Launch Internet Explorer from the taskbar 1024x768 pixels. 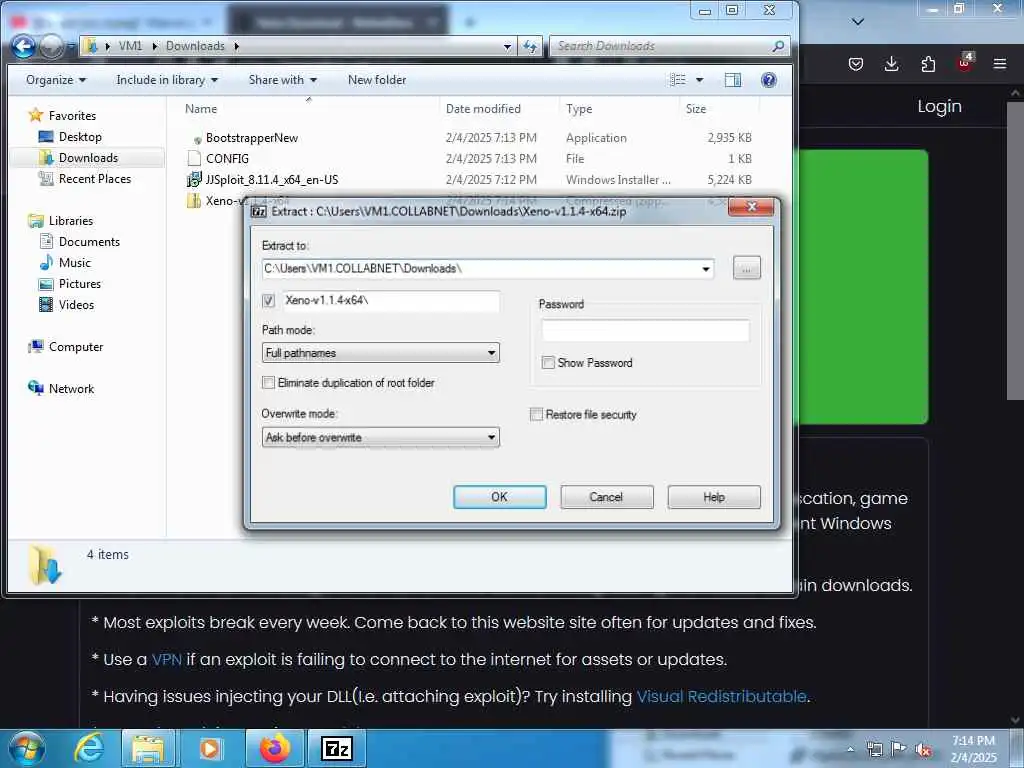(89, 748)
